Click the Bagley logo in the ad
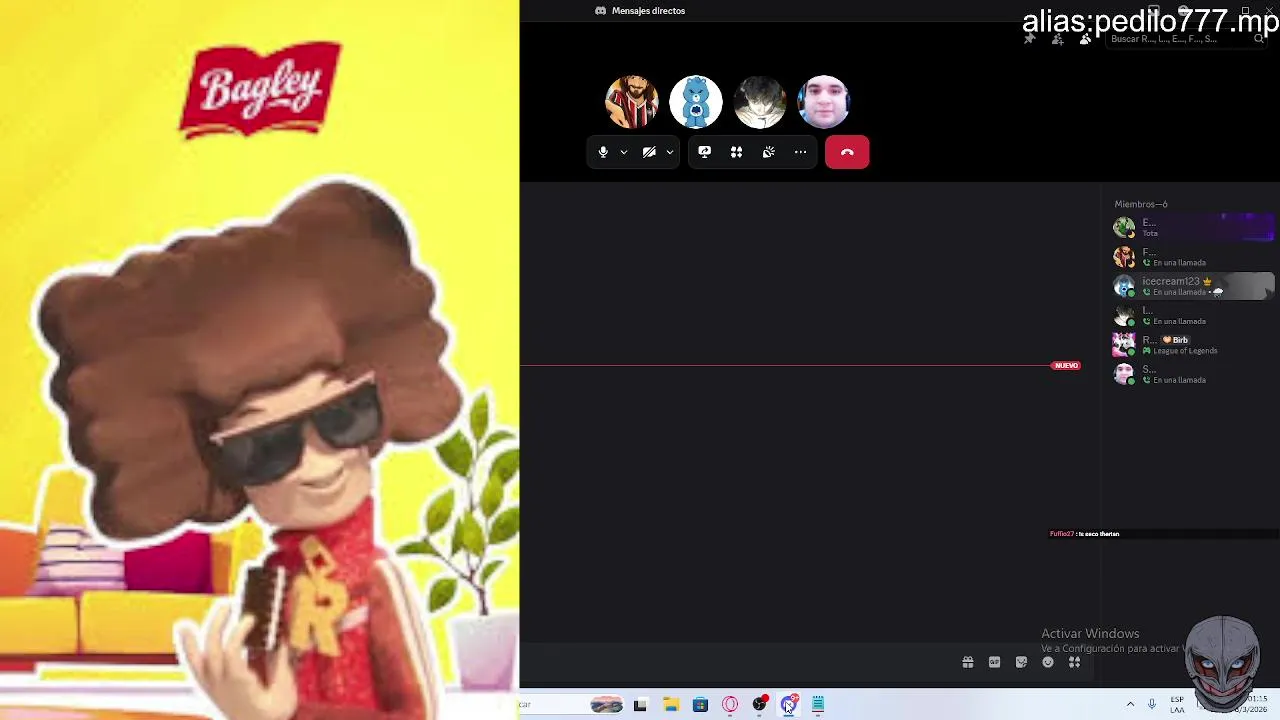Screen dimensions: 1280x720 coord(260,89)
